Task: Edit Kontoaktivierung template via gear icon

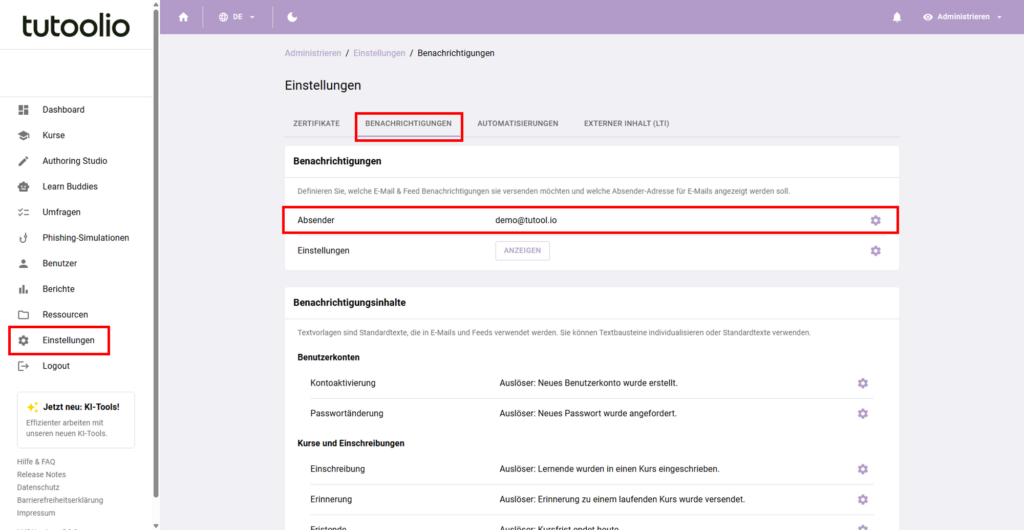Action: click(863, 383)
